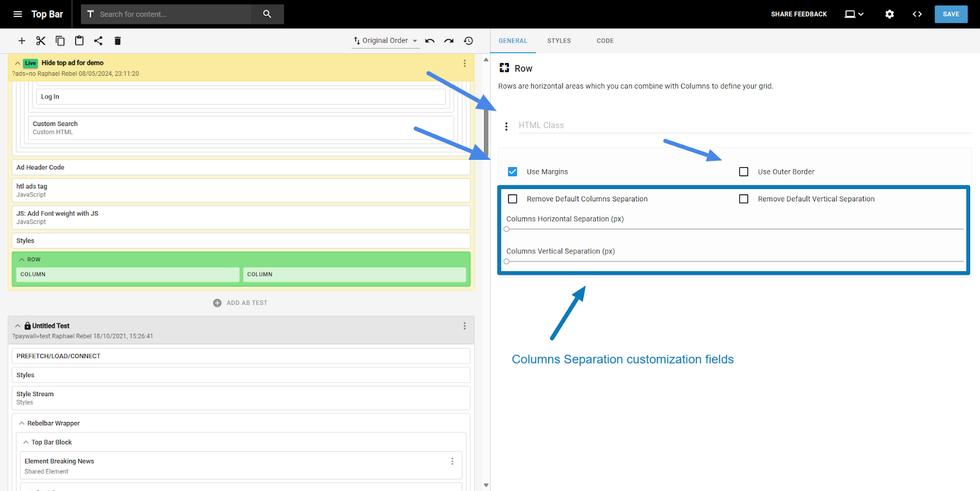980x491 pixels.
Task: Click the share icon in toolbar
Action: pos(98,41)
